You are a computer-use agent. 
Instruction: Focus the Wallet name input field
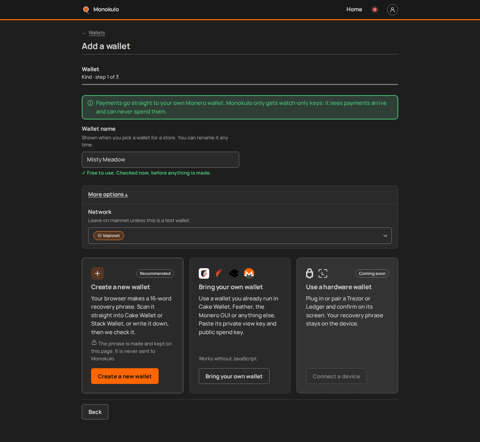click(160, 160)
